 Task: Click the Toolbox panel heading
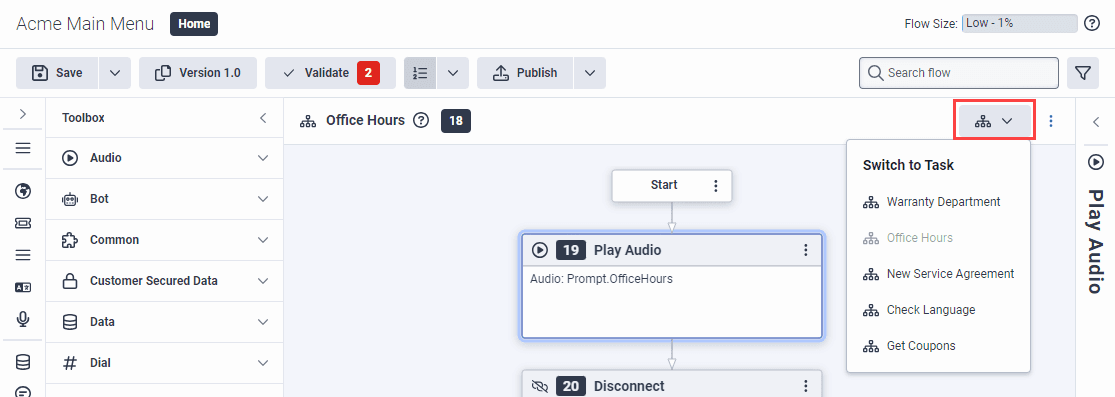pos(83,118)
